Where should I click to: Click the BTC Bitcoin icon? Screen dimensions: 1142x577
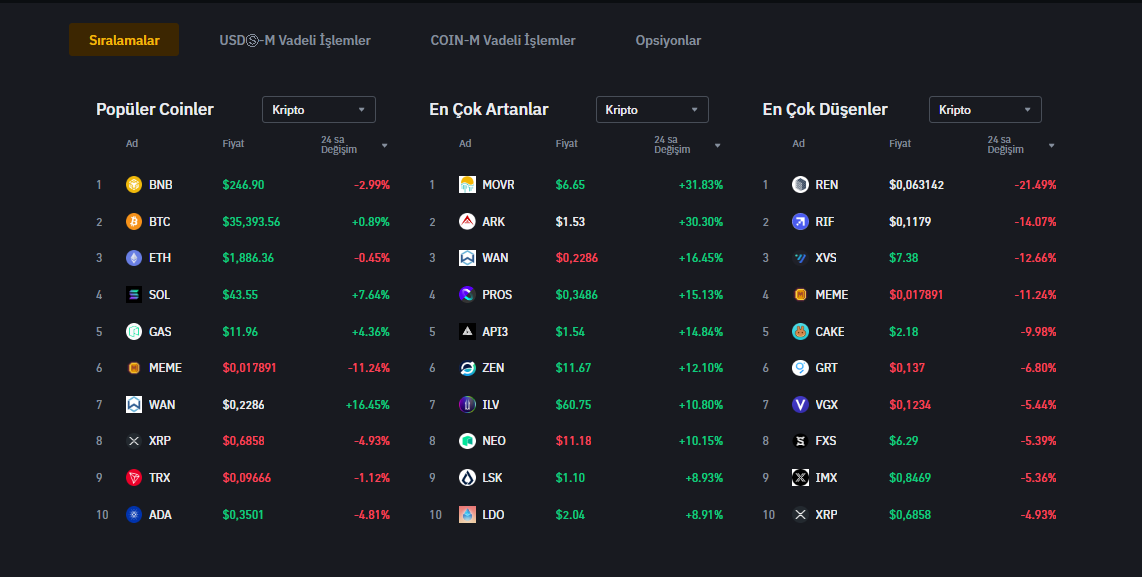pos(134,222)
